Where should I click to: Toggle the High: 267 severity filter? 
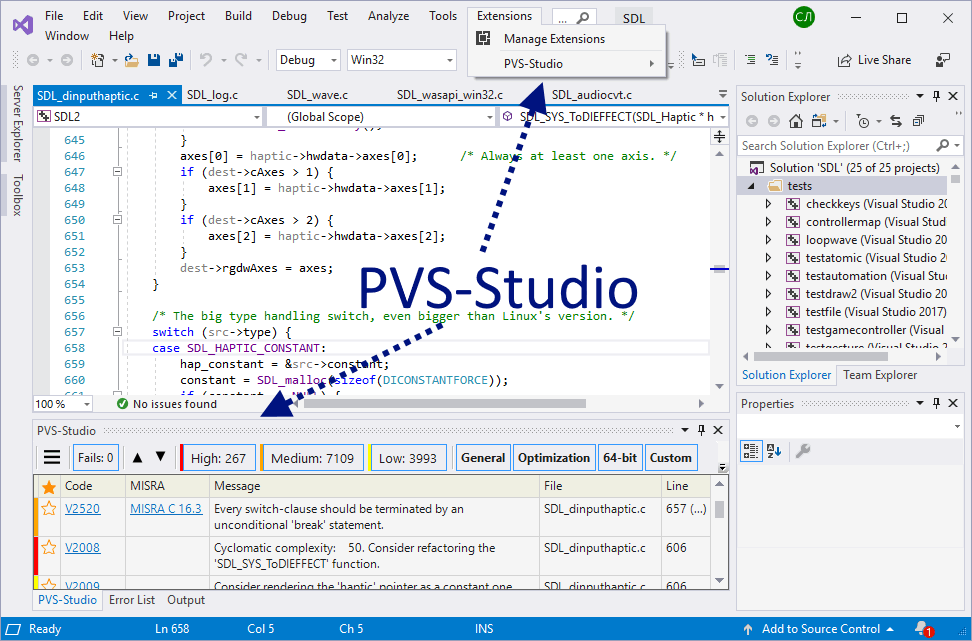point(217,457)
